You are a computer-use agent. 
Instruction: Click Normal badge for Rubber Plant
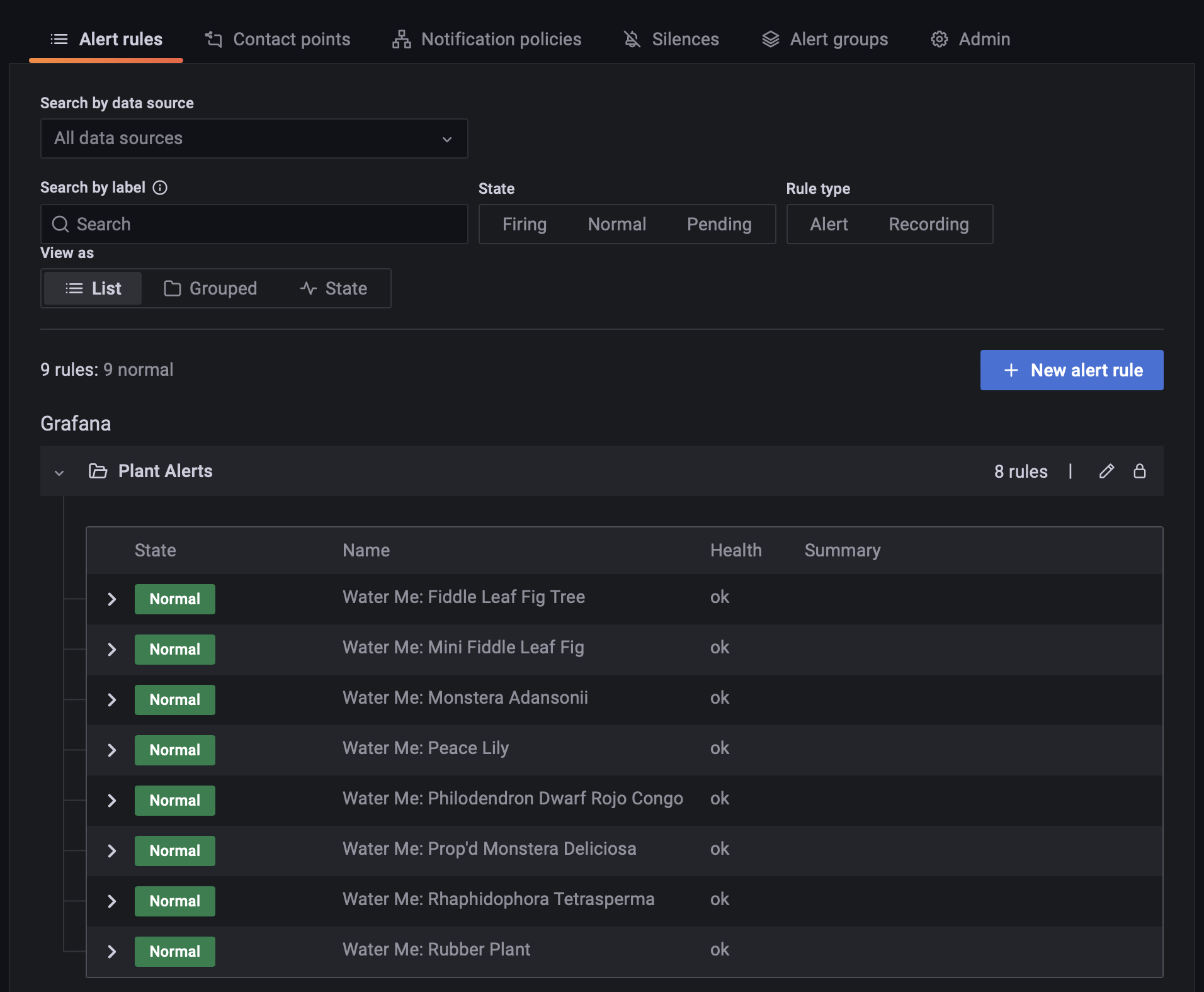175,952
